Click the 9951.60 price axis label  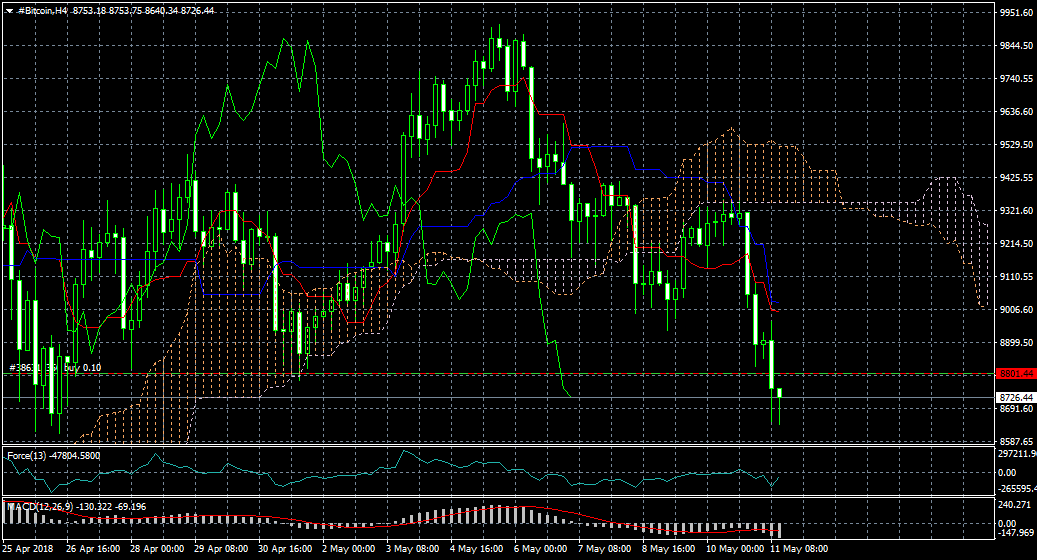(x=1015, y=13)
